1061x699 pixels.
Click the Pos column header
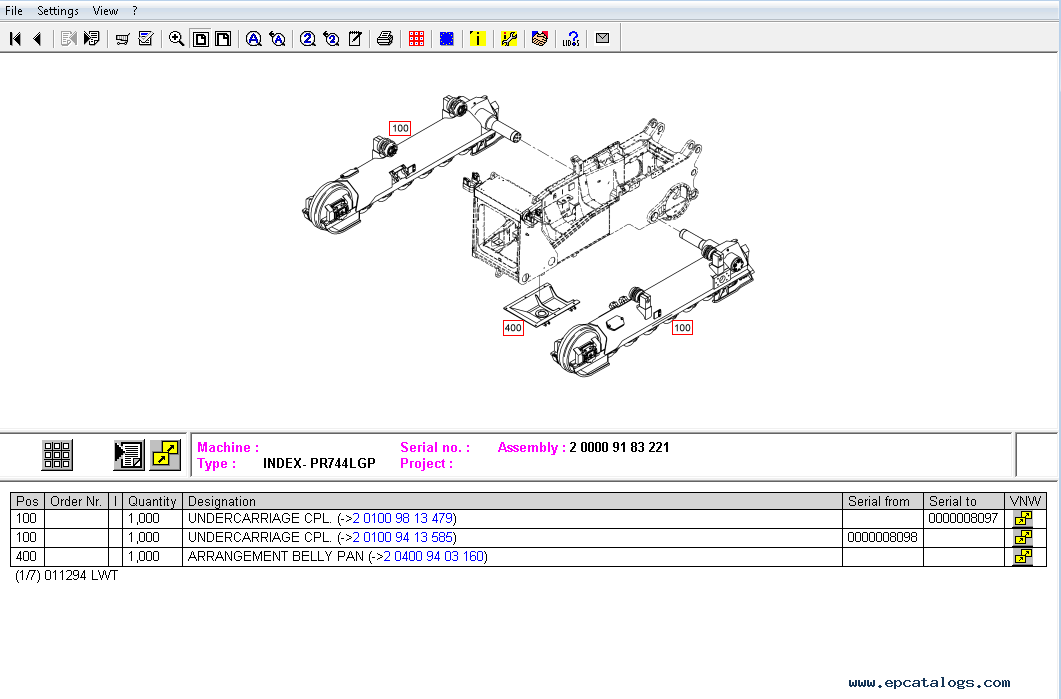27,501
